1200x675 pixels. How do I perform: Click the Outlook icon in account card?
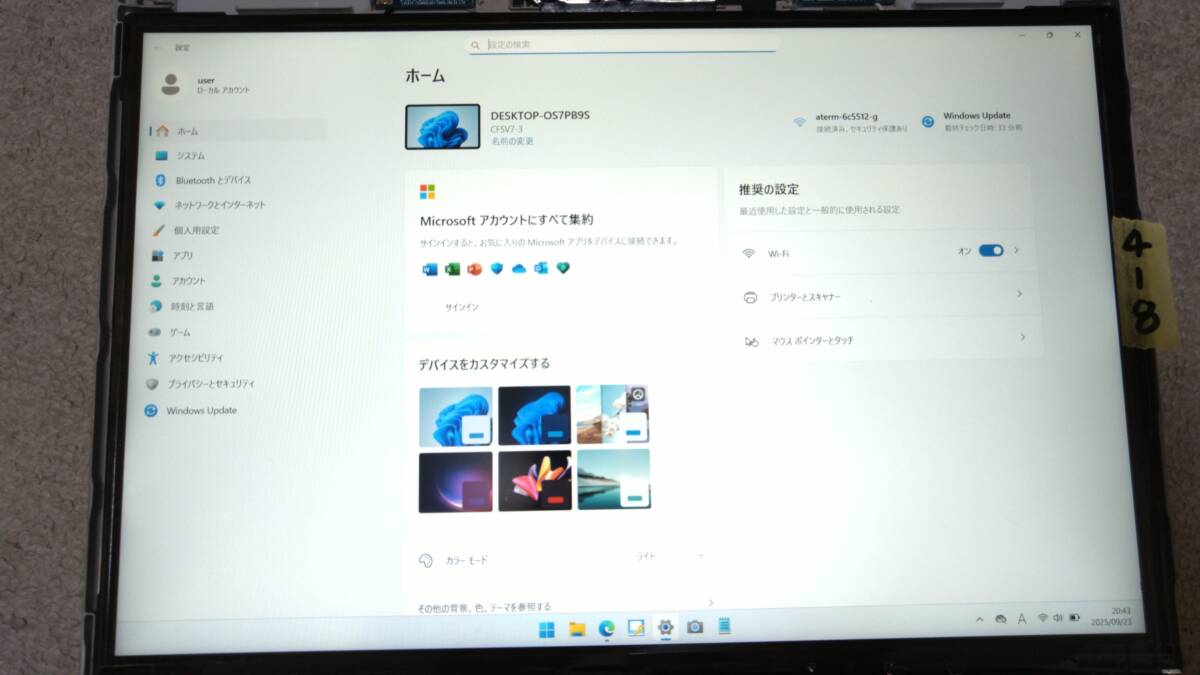(541, 268)
